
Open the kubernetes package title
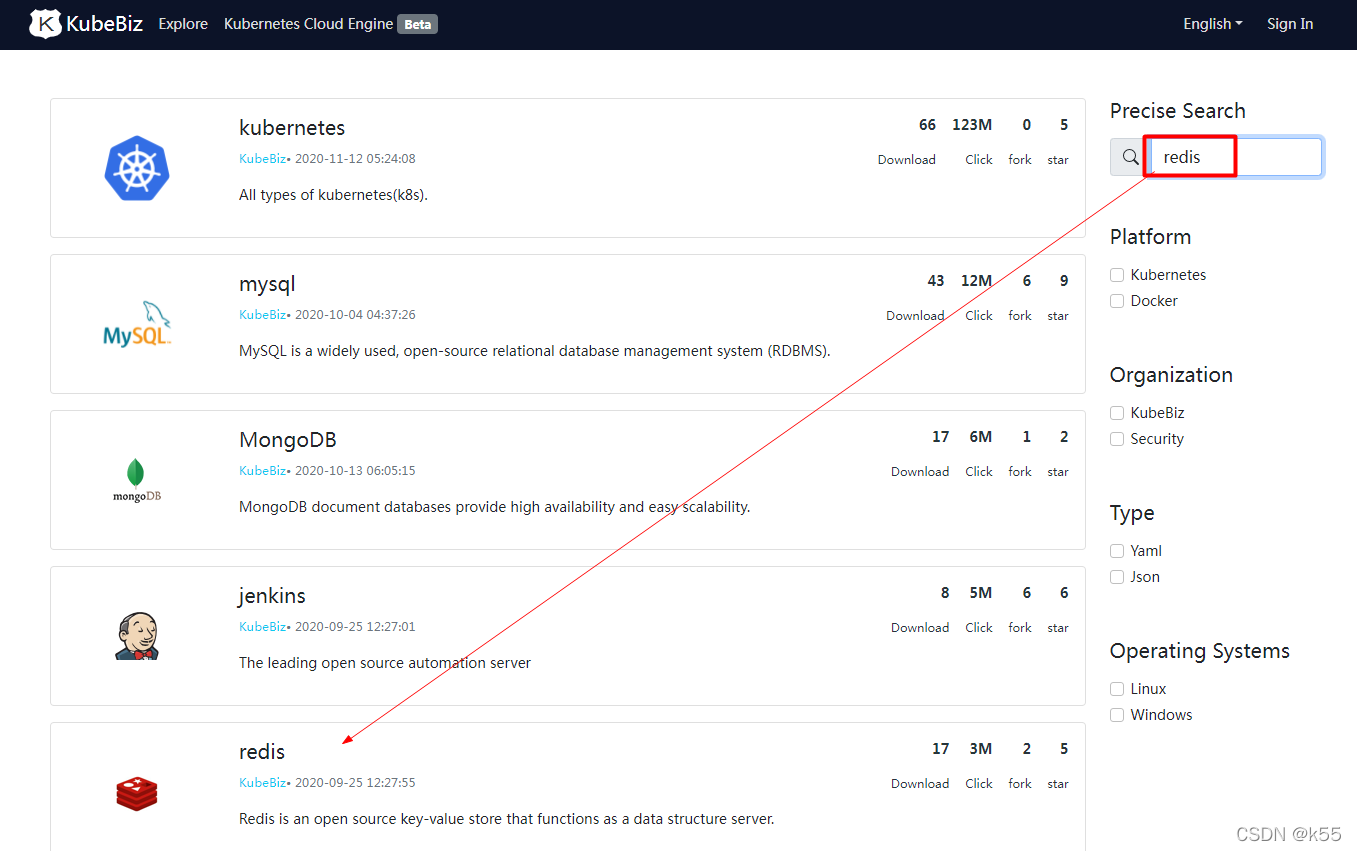[292, 128]
